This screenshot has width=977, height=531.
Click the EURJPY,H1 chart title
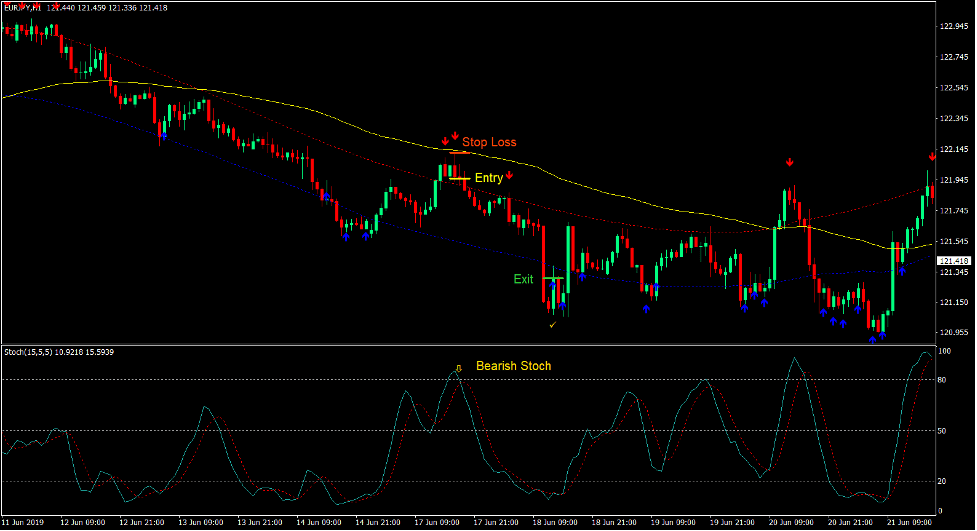23,7
